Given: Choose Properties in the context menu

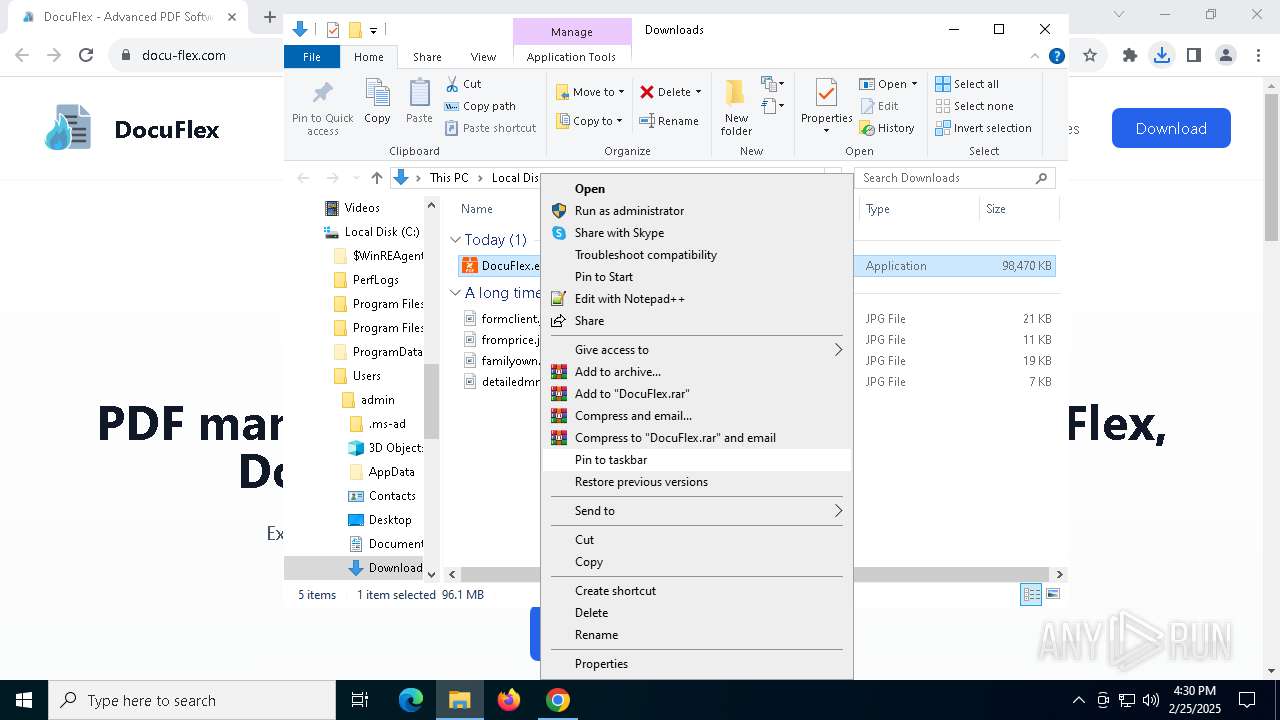Looking at the screenshot, I should [697, 664].
